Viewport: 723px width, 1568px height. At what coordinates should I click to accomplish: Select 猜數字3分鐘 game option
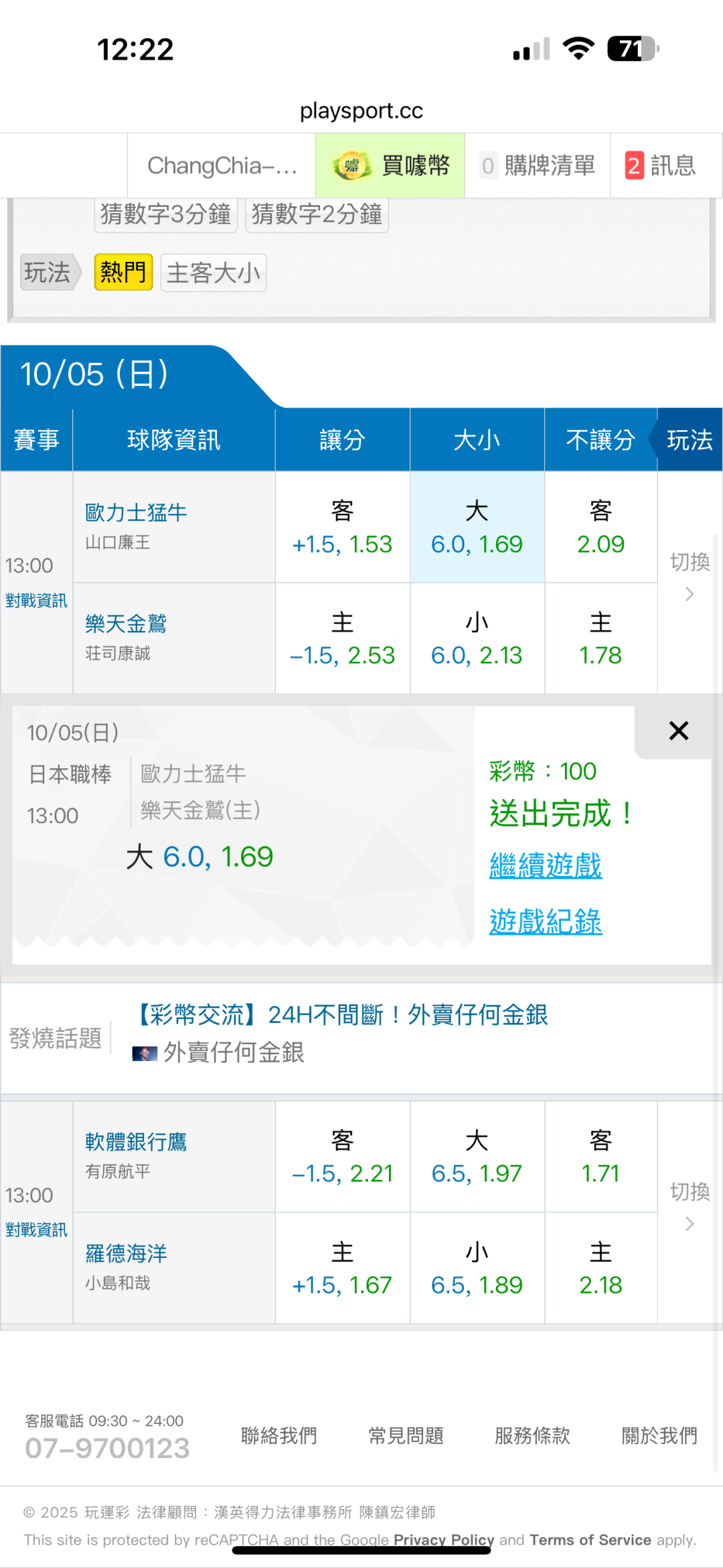click(x=166, y=214)
